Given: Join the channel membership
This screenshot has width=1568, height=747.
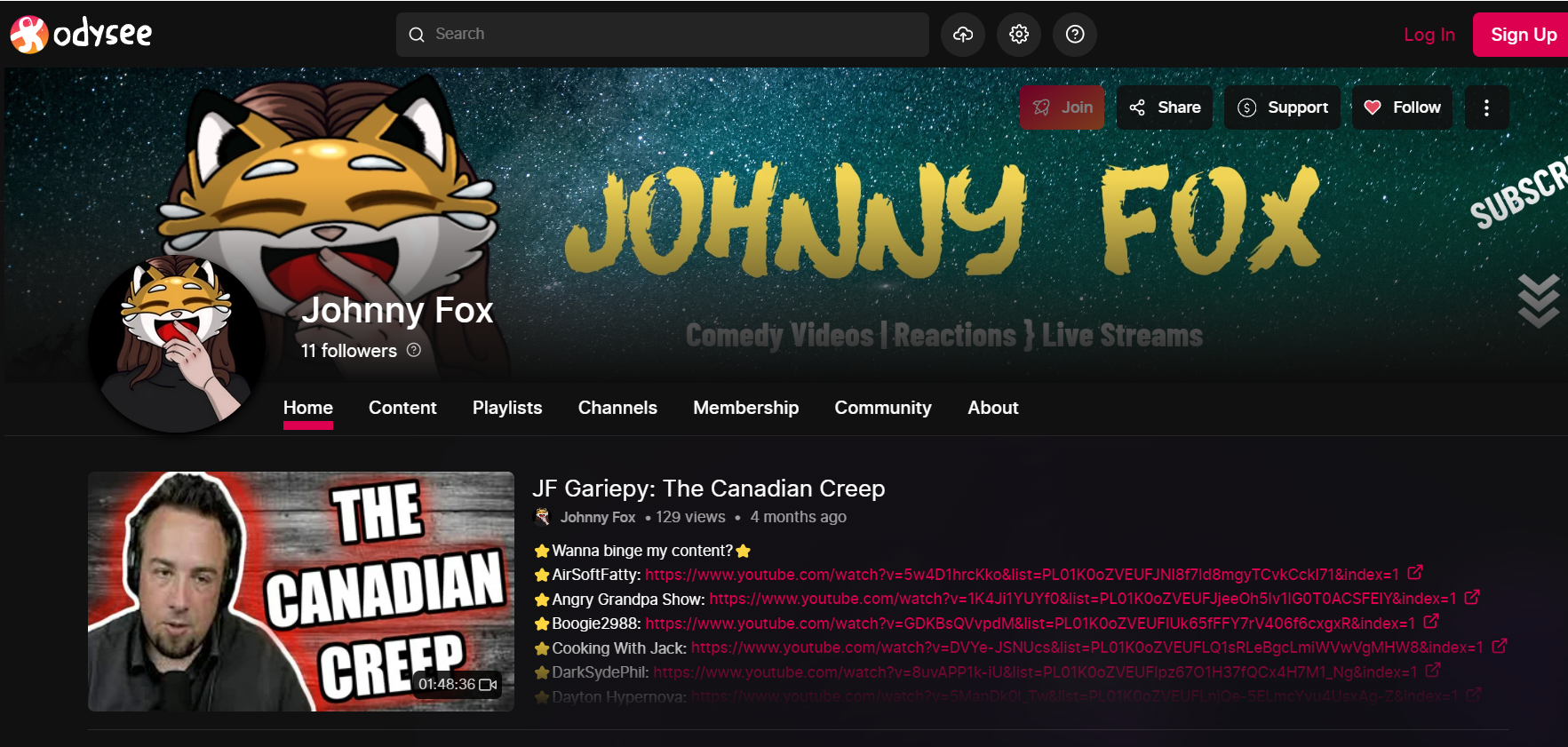Looking at the screenshot, I should (1063, 107).
